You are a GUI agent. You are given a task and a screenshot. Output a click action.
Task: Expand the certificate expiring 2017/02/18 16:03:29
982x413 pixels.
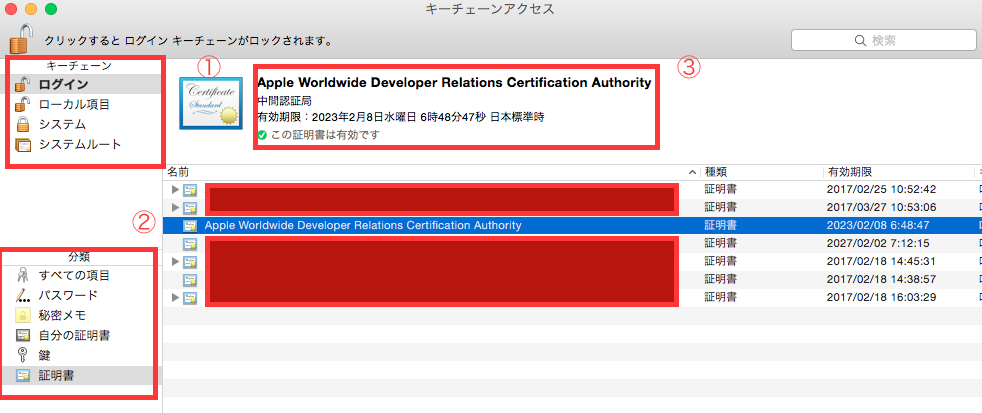tap(175, 297)
